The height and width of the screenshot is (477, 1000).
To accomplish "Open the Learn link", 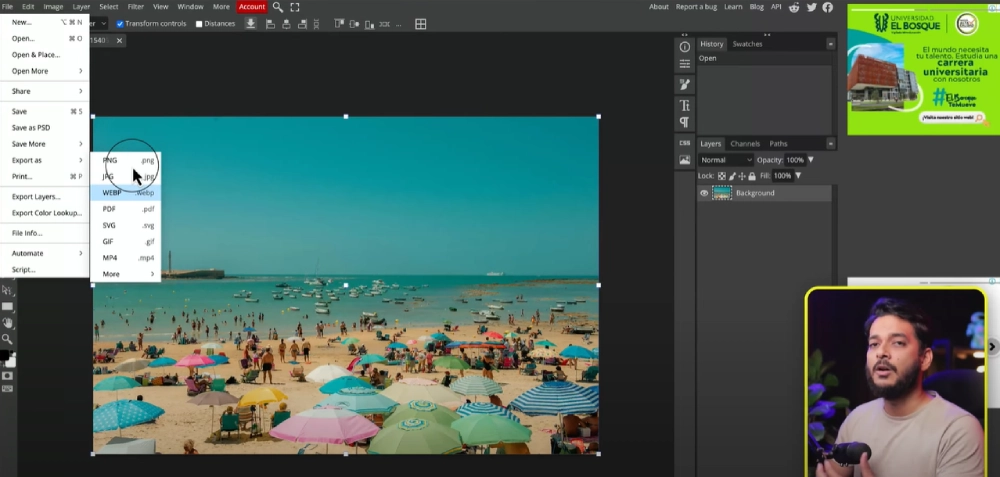I will [x=733, y=7].
